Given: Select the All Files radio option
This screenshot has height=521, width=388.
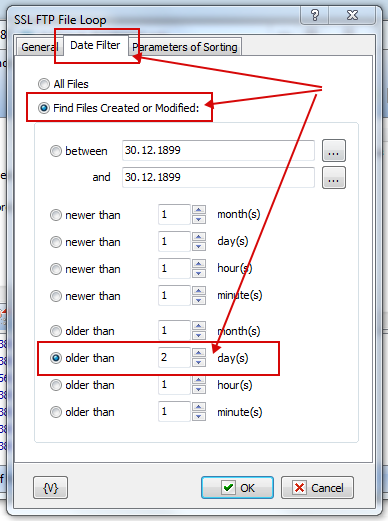Looking at the screenshot, I should click(x=44, y=84).
